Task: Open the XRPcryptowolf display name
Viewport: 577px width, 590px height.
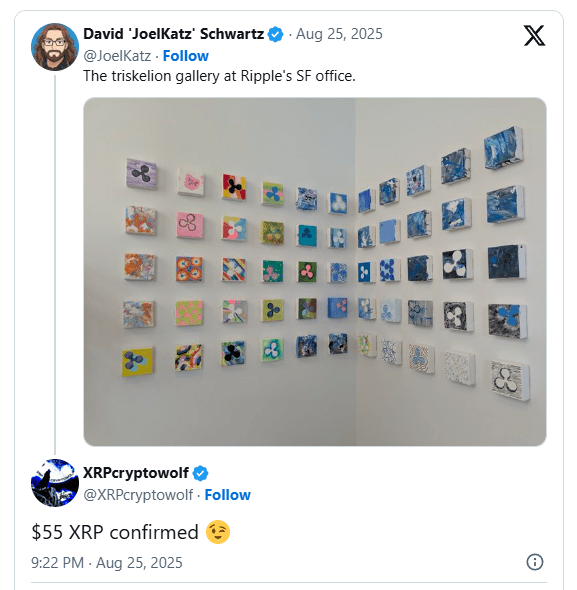Action: coord(136,473)
